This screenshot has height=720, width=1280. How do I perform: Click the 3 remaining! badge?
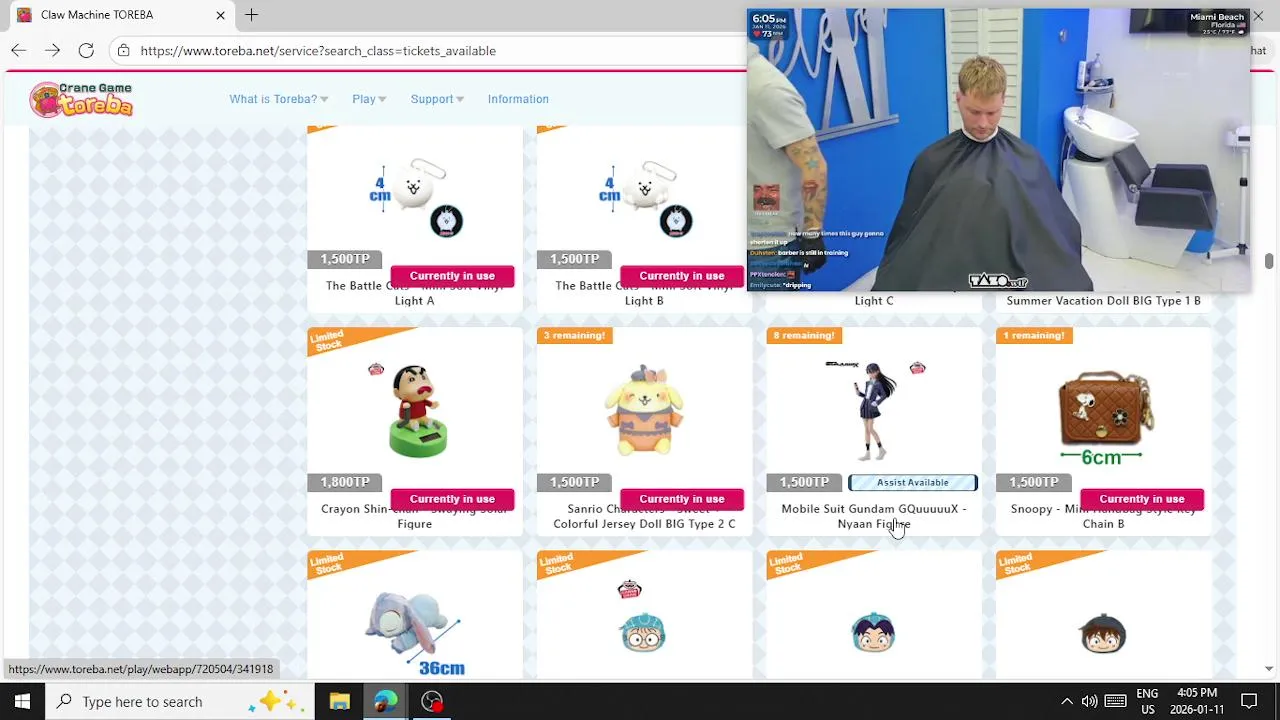tap(574, 336)
